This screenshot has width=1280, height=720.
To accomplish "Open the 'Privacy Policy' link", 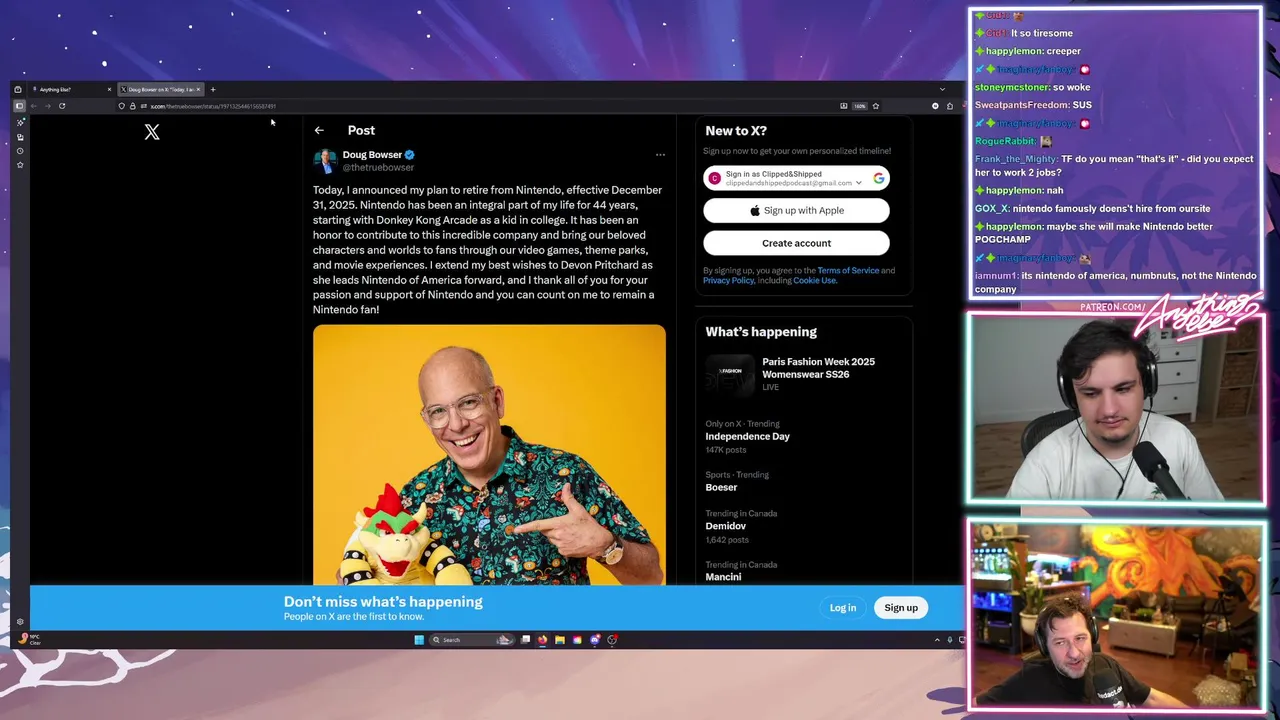I will (728, 280).
